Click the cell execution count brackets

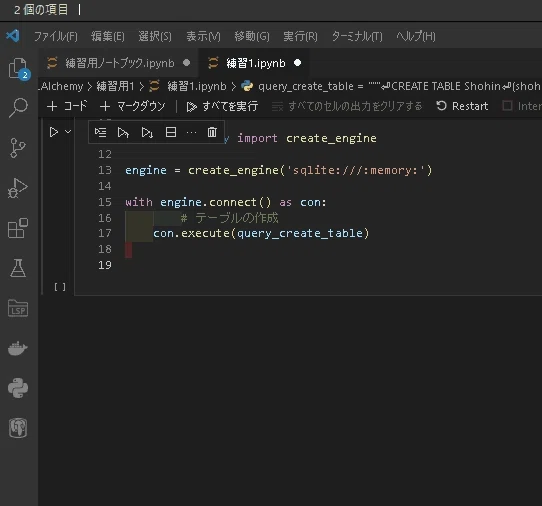(60, 287)
